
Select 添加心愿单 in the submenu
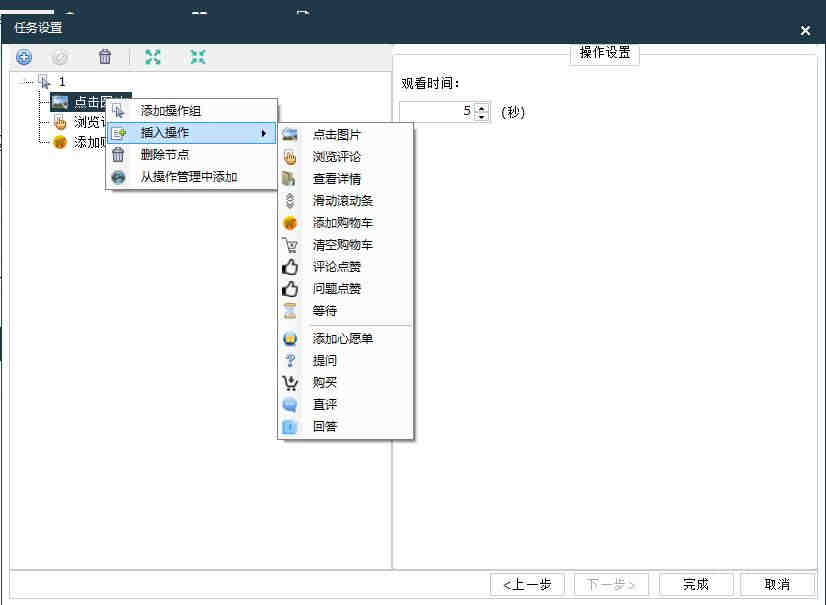tap(346, 339)
